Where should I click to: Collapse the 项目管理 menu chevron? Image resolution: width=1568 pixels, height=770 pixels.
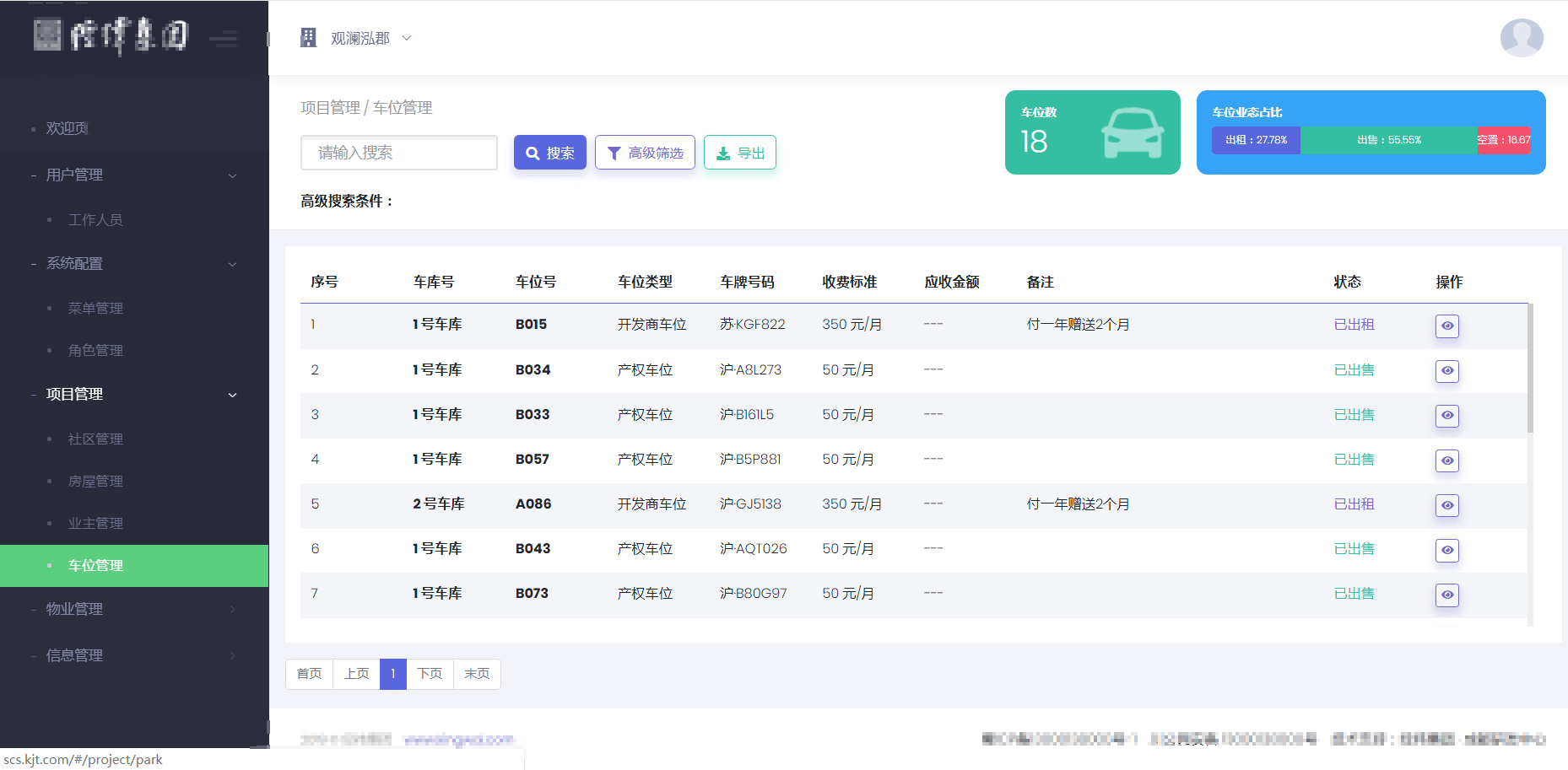coord(233,395)
